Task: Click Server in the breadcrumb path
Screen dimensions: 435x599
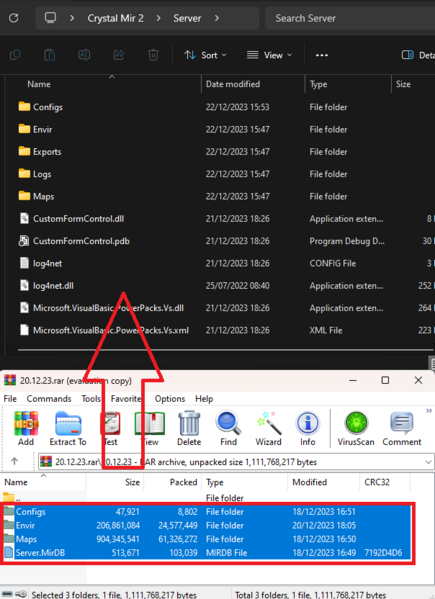Action: coord(187,18)
